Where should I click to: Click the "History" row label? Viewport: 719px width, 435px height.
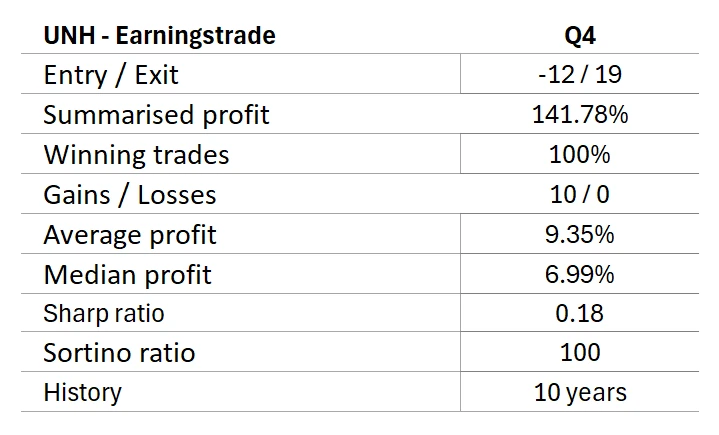click(x=82, y=392)
